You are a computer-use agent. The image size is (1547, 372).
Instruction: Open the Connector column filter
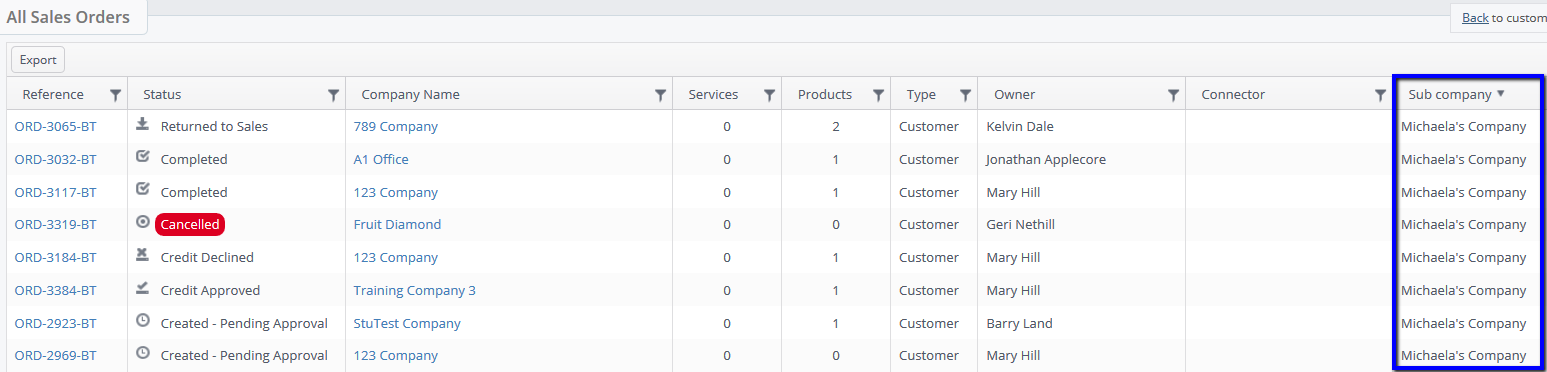(x=1381, y=95)
